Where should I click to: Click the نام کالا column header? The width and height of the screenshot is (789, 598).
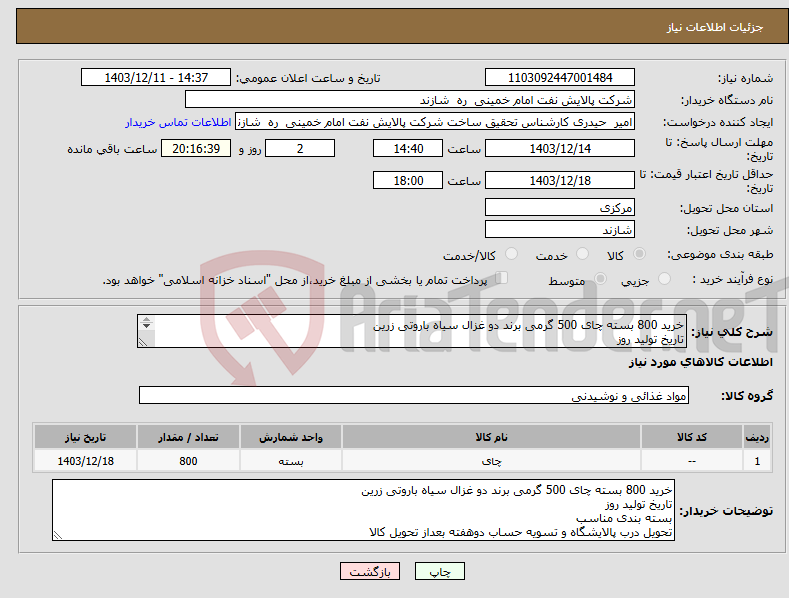(491, 437)
